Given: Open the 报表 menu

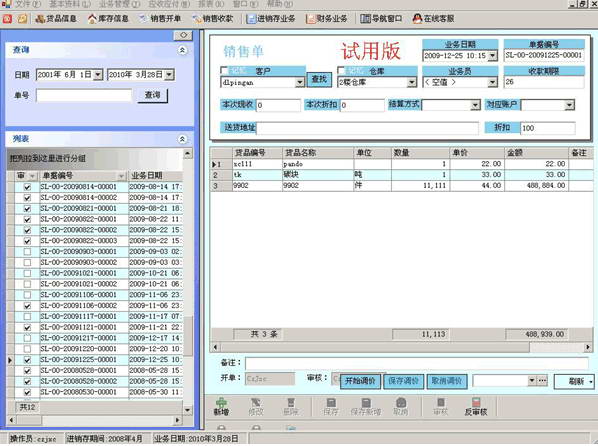Looking at the screenshot, I should coord(211,4).
